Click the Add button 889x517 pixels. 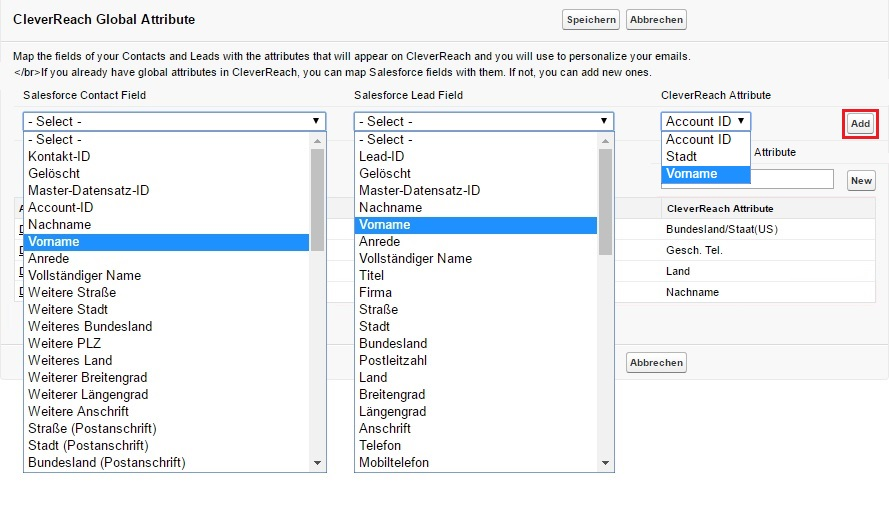[x=860, y=124]
